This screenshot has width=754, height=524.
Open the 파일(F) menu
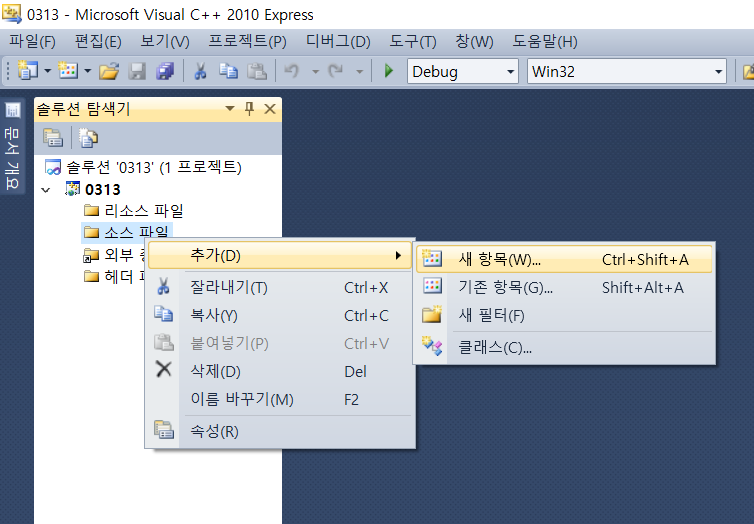(x=33, y=41)
